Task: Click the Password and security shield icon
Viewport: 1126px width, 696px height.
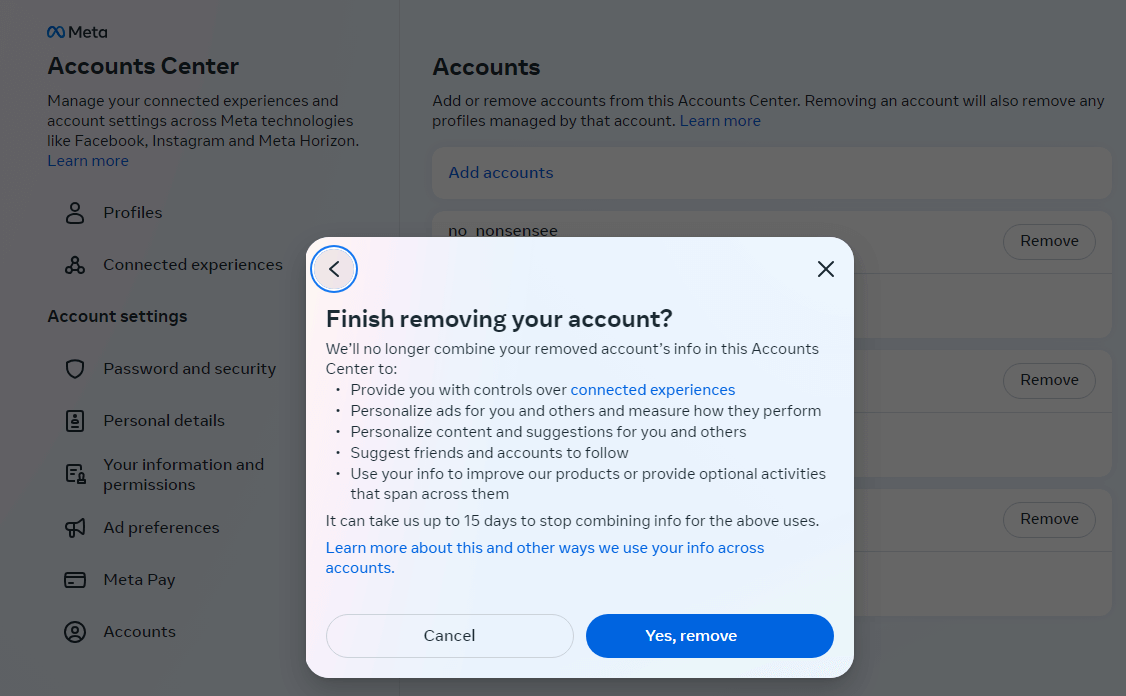Action: point(75,369)
